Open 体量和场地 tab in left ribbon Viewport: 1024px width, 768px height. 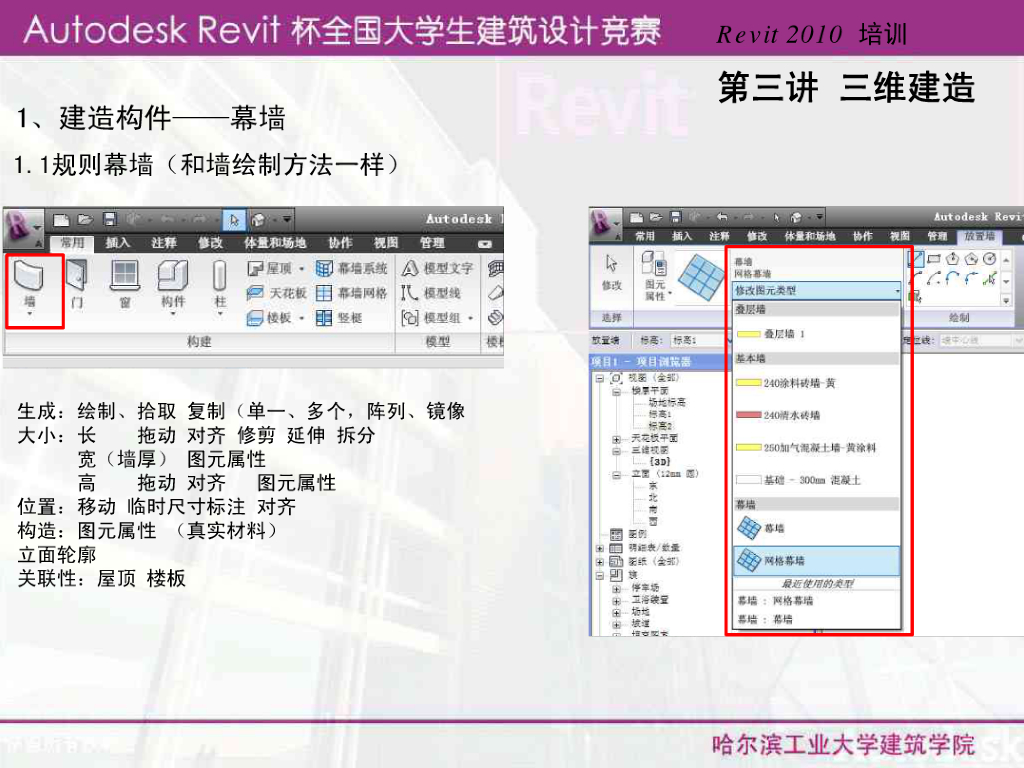point(275,243)
